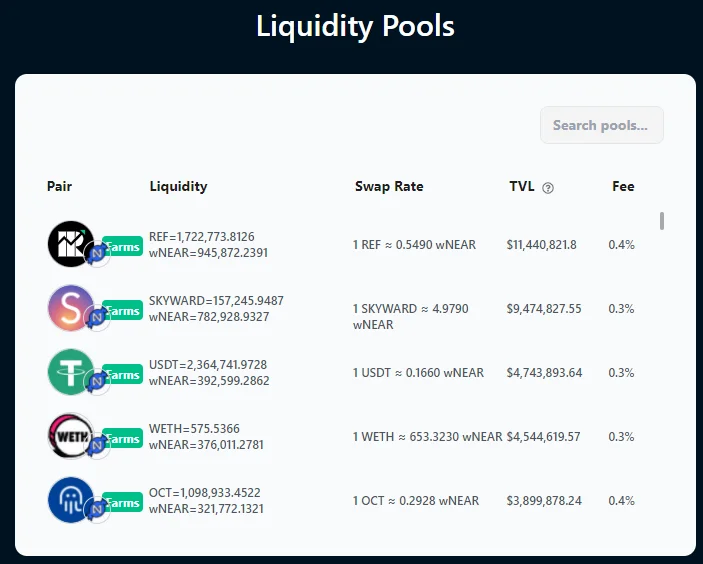Click wNEAR icon in OCT row

pyautogui.click(x=97, y=510)
